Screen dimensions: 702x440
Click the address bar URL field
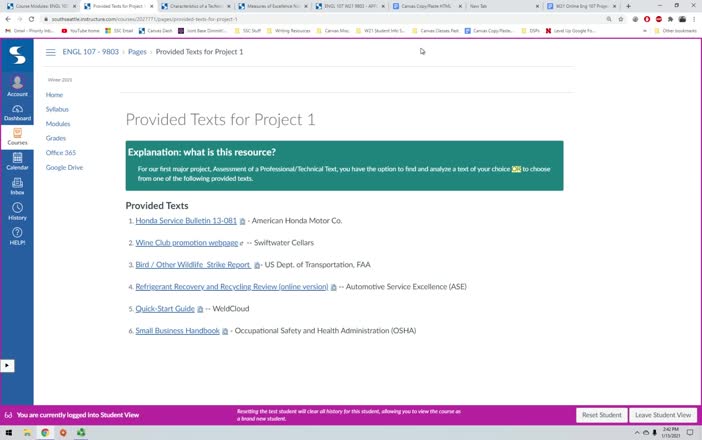pos(322,19)
